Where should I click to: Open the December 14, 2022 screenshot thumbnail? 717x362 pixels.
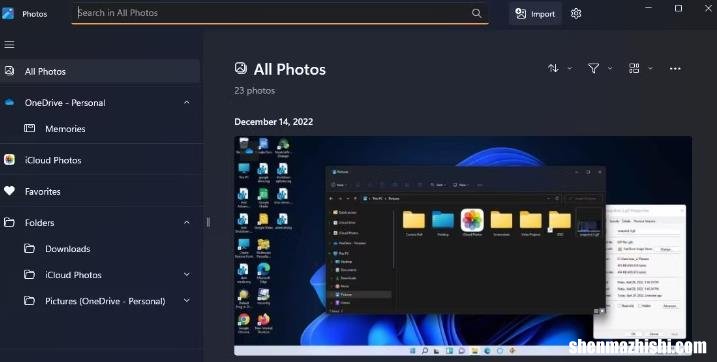coord(463,245)
